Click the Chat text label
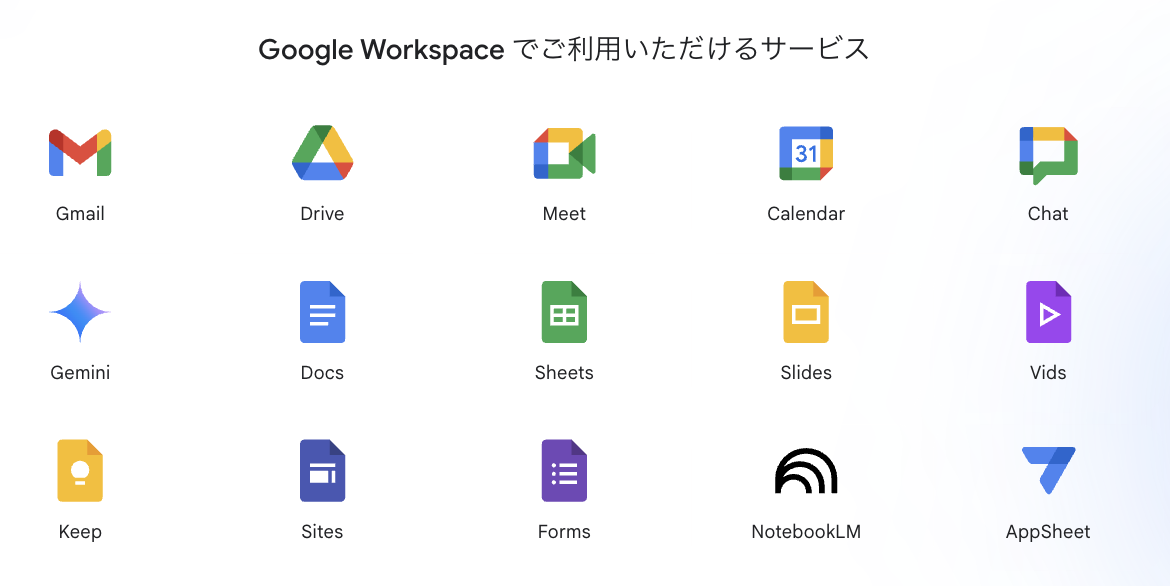 [1048, 213]
